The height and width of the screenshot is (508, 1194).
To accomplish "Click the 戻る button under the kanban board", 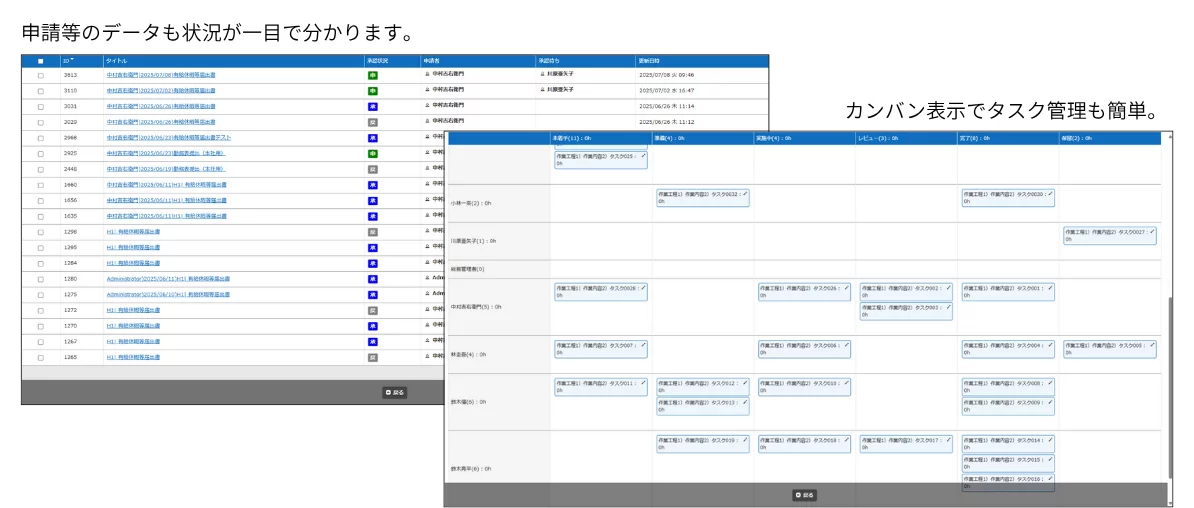I will (805, 495).
